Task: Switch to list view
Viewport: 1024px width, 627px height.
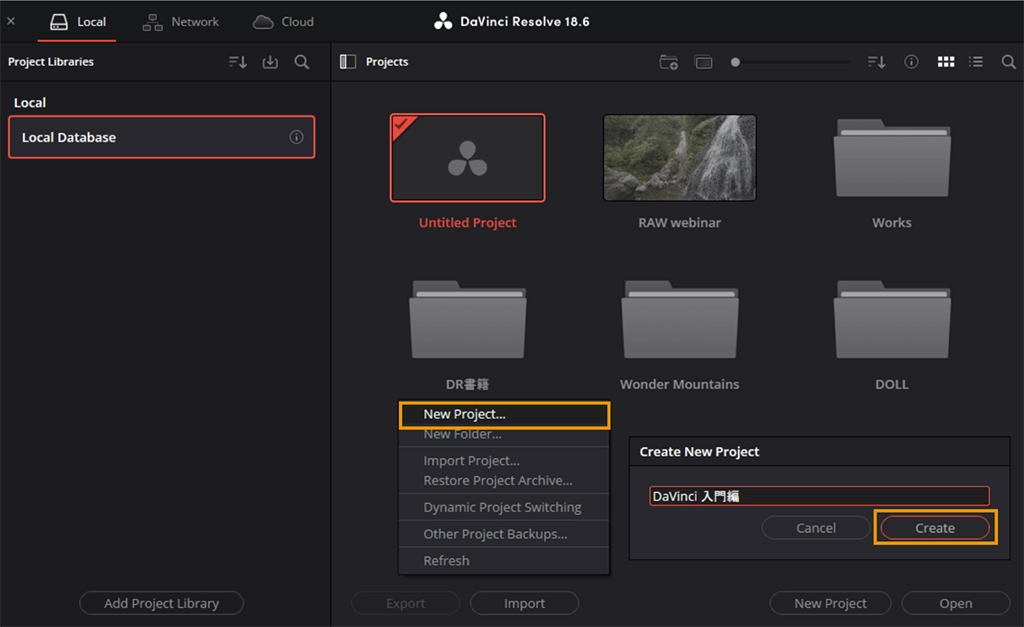Action: (x=976, y=61)
